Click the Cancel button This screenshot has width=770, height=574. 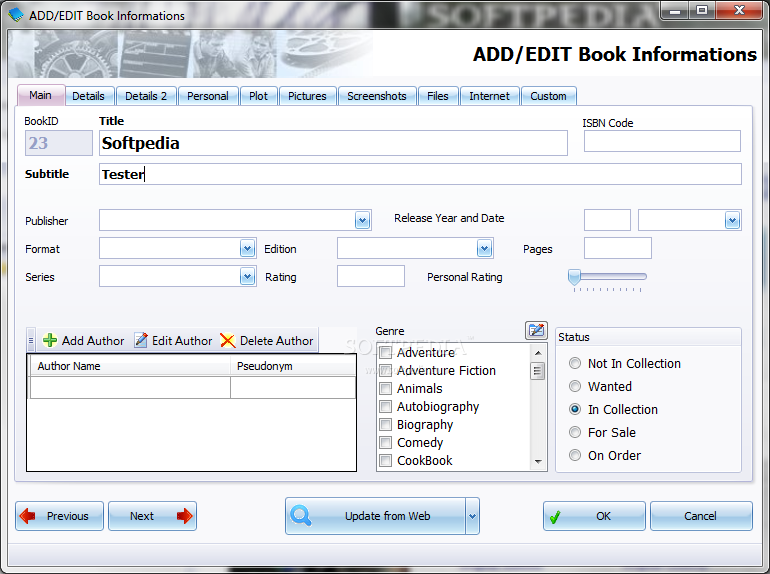click(701, 516)
